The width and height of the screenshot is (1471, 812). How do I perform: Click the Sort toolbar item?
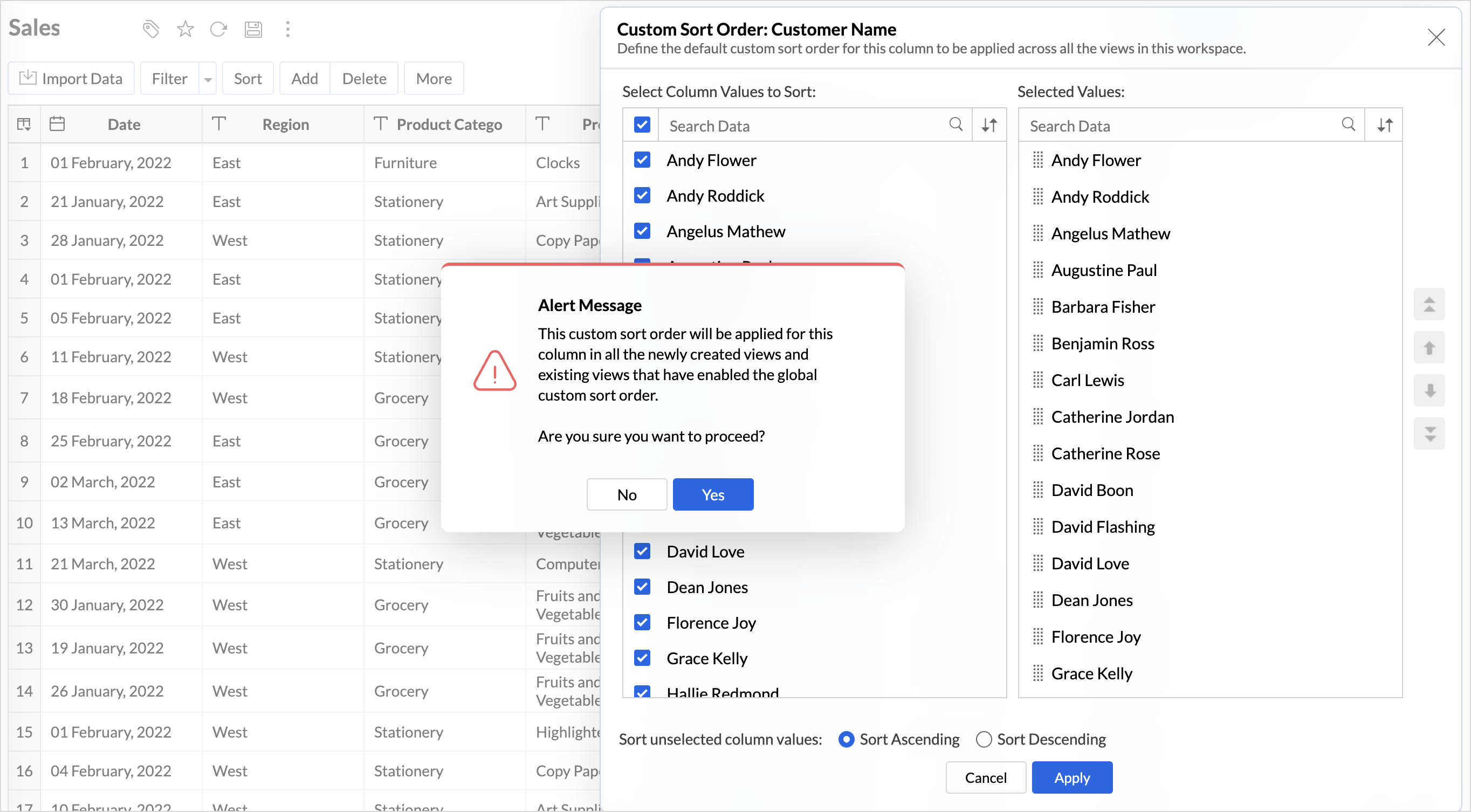pos(248,79)
